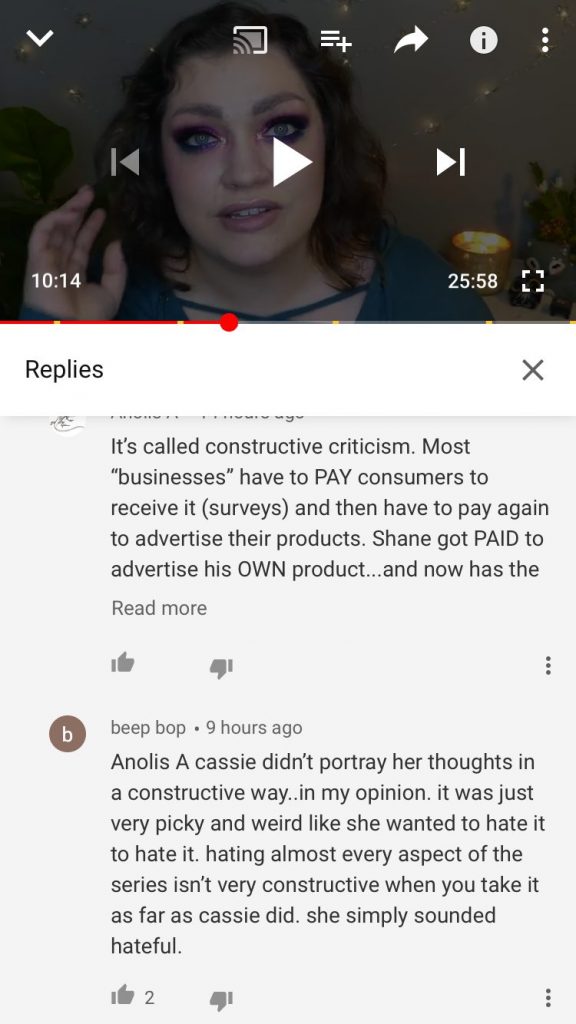Enter fullscreen mode
The height and width of the screenshot is (1024, 576).
[x=533, y=281]
